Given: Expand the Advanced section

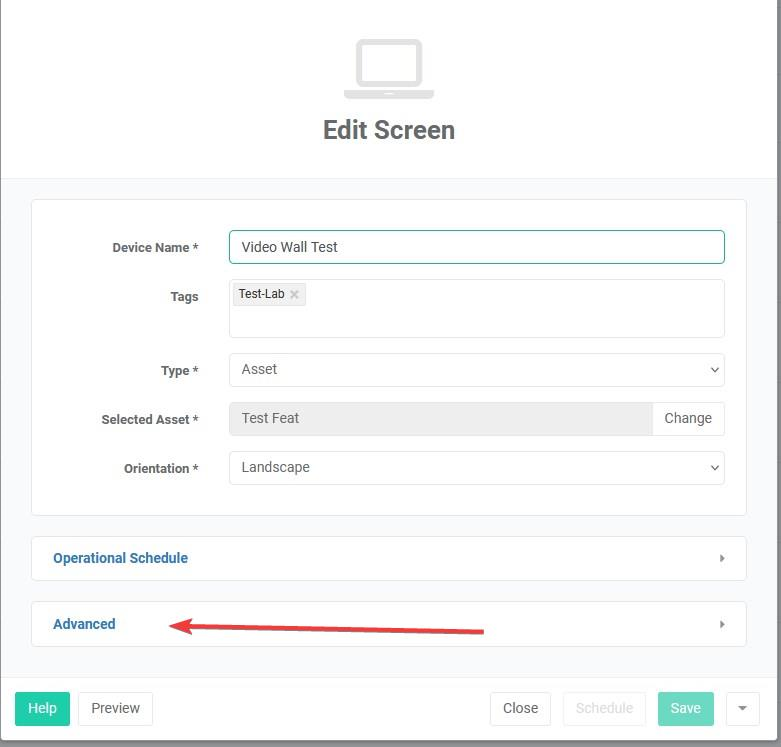Looking at the screenshot, I should pos(389,624).
